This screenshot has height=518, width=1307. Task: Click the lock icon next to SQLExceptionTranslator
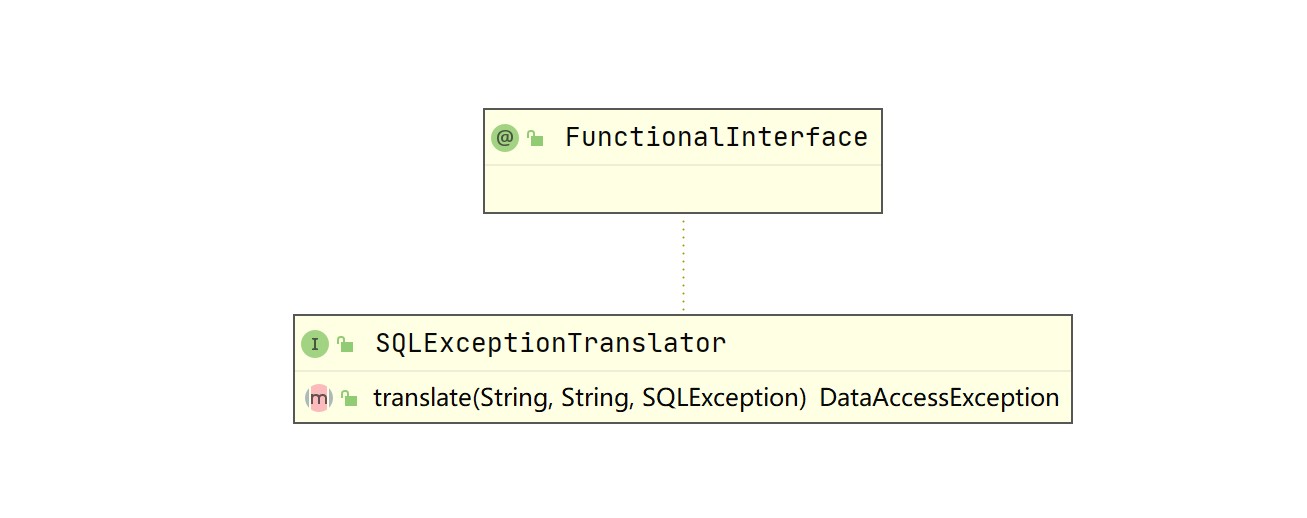(345, 345)
